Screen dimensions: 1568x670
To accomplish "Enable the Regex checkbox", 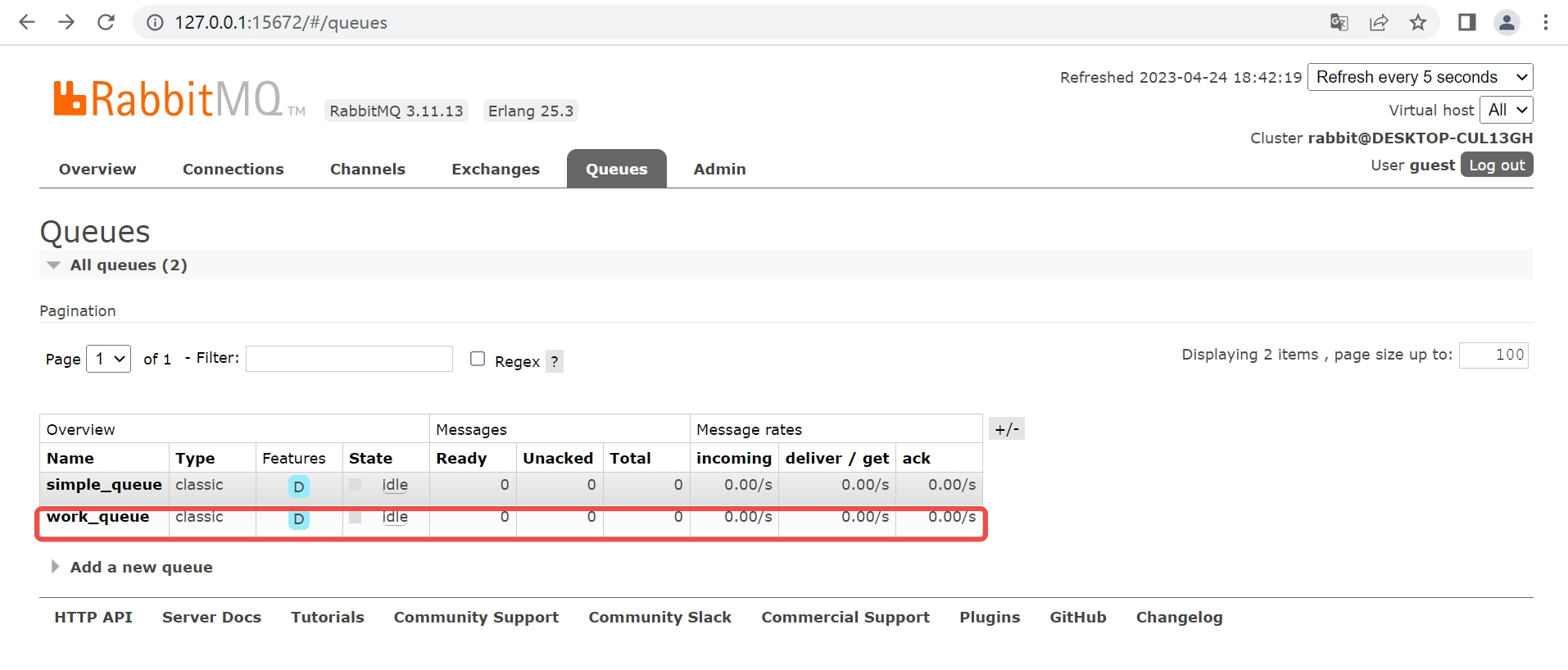I will point(478,359).
